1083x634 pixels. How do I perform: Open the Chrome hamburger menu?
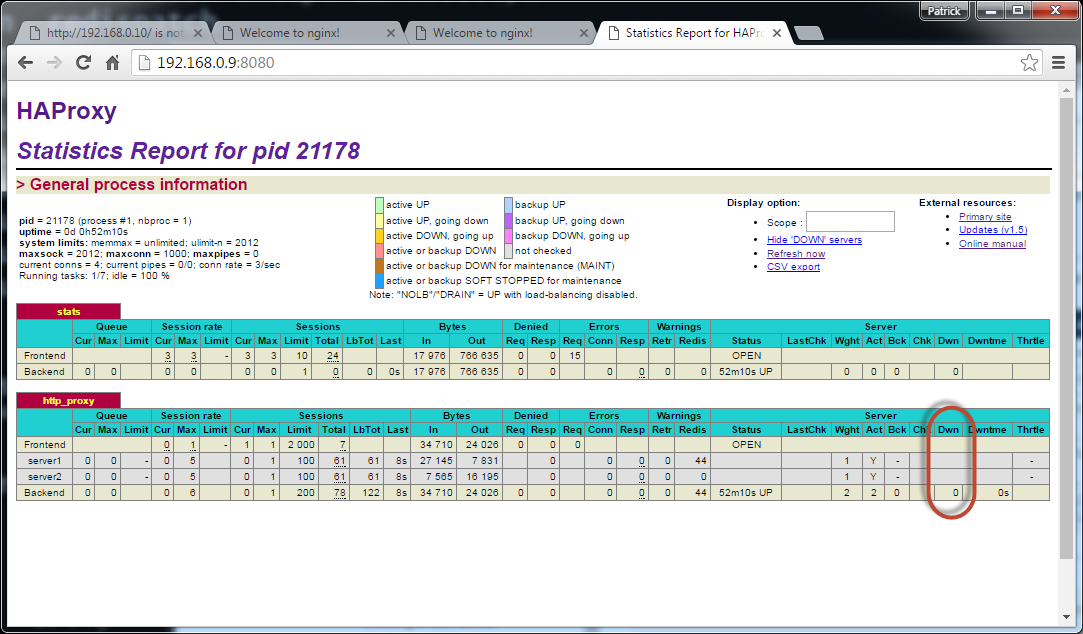(1058, 63)
